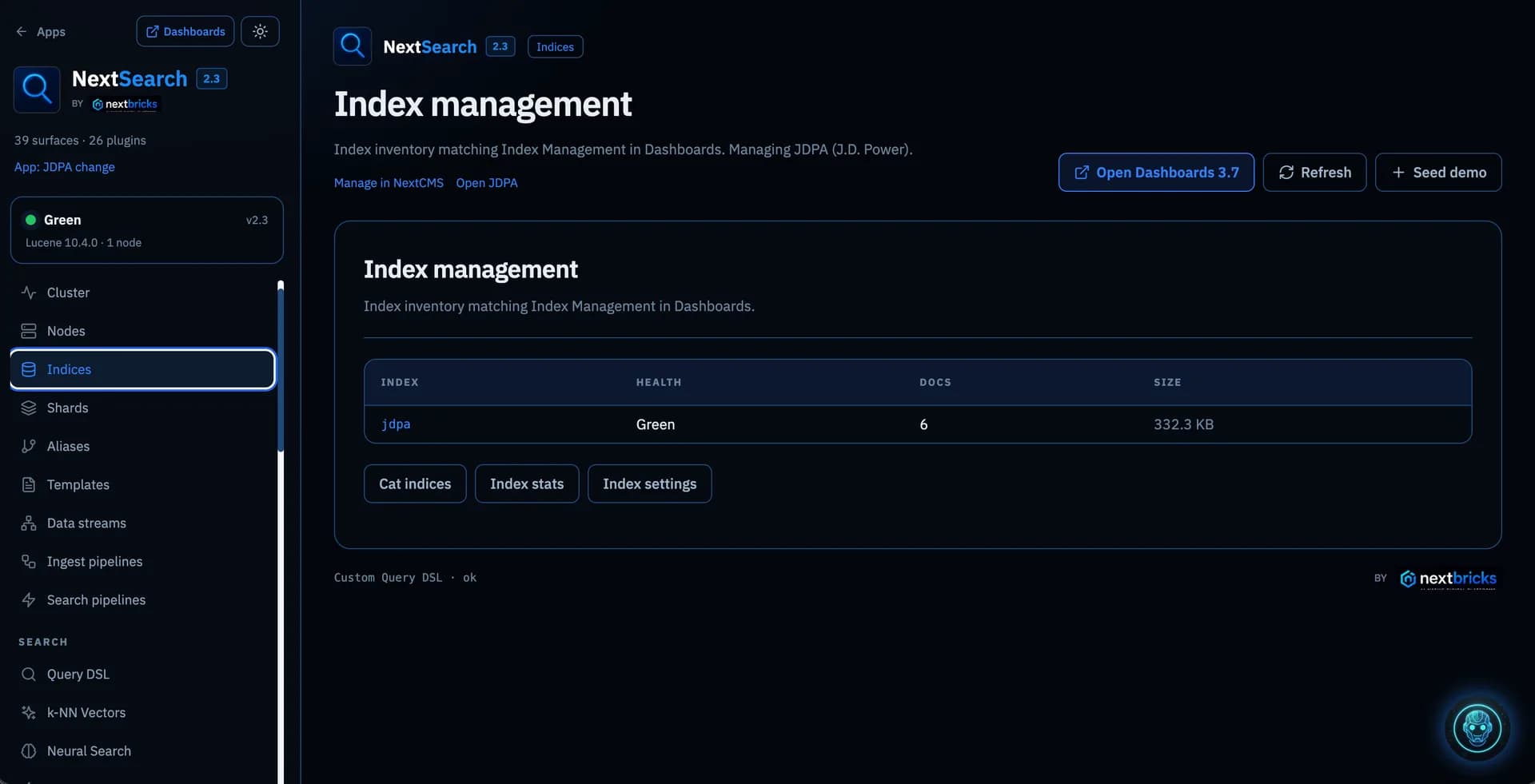
Task: Click the INDEX column header
Action: [400, 382]
